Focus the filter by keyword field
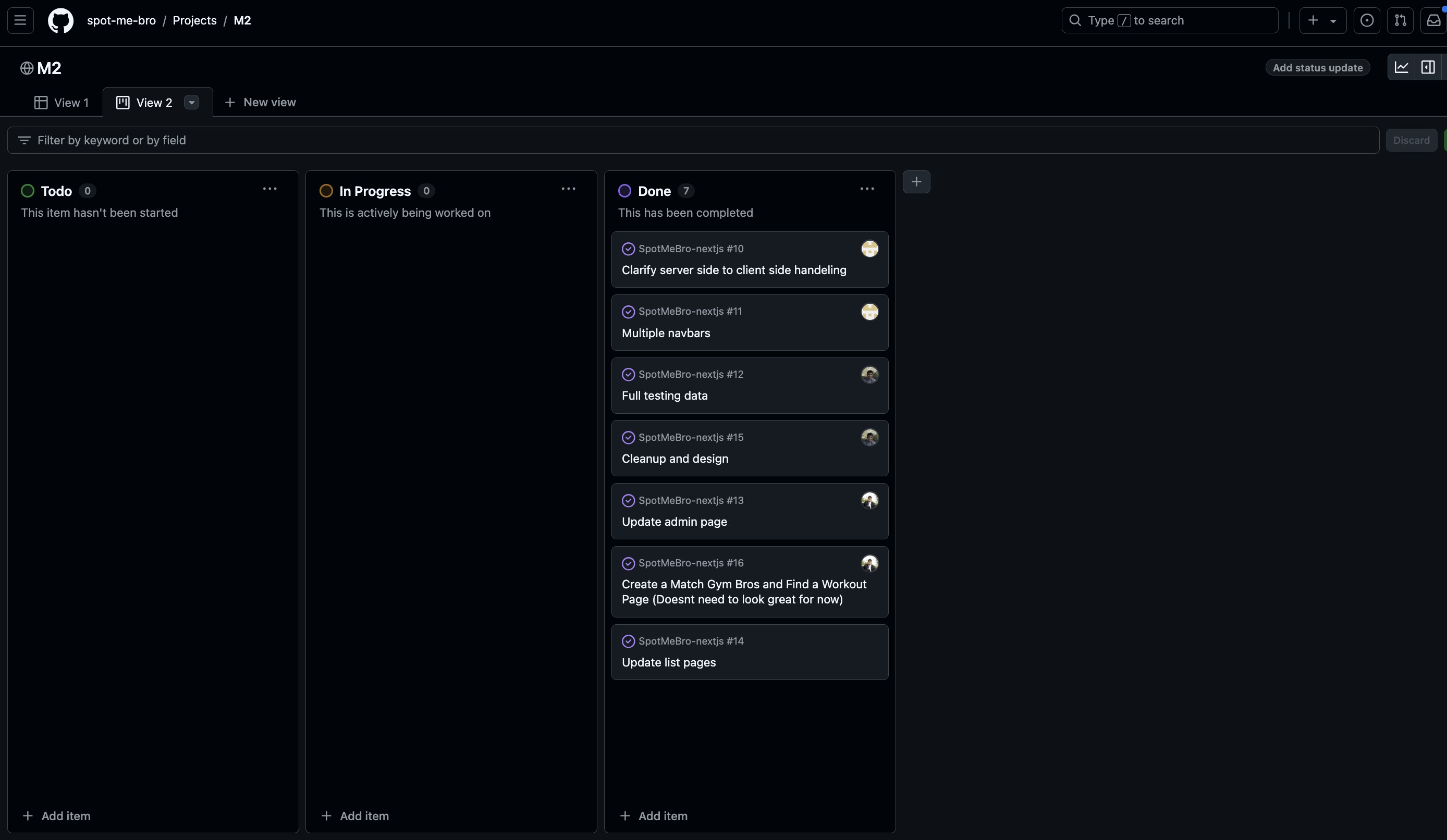The height and width of the screenshot is (840, 1447). [689, 140]
